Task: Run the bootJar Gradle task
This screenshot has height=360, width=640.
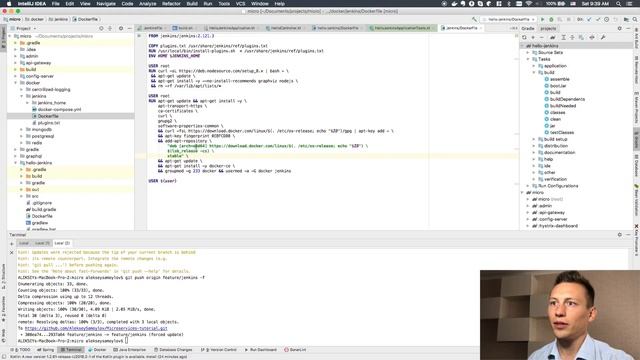Action: coord(558,86)
